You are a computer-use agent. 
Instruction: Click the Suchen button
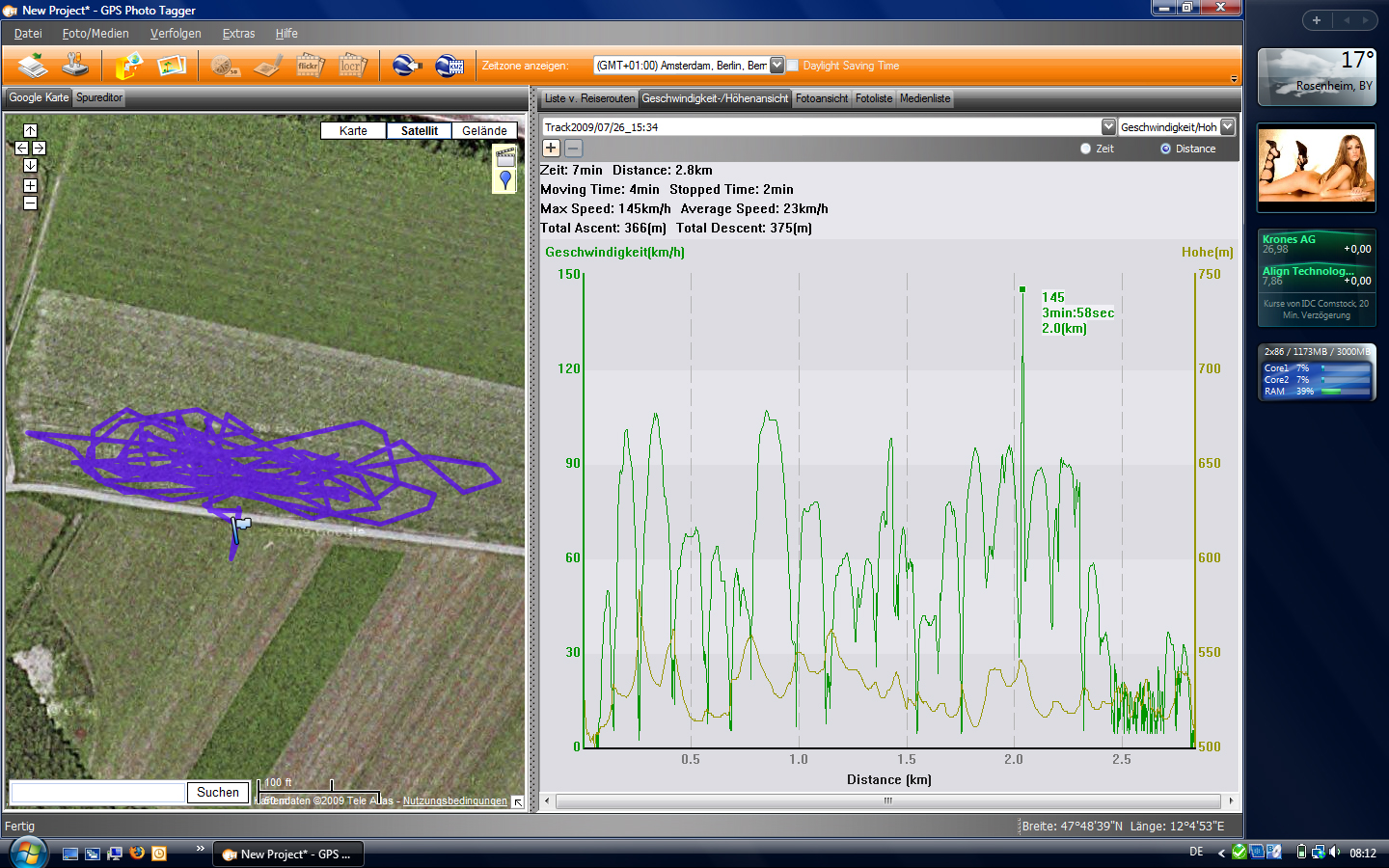coord(218,792)
